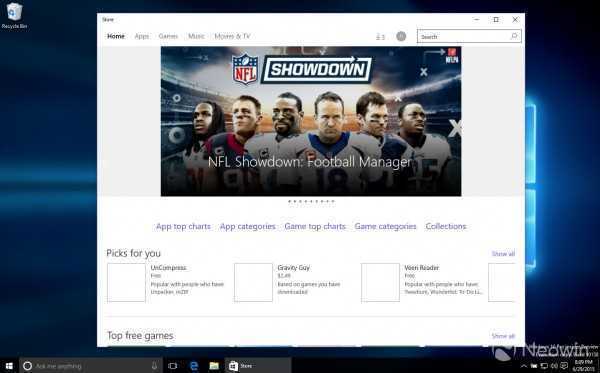Image resolution: width=600 pixels, height=373 pixels.
Task: Open the volume tray icon
Action: (554, 366)
